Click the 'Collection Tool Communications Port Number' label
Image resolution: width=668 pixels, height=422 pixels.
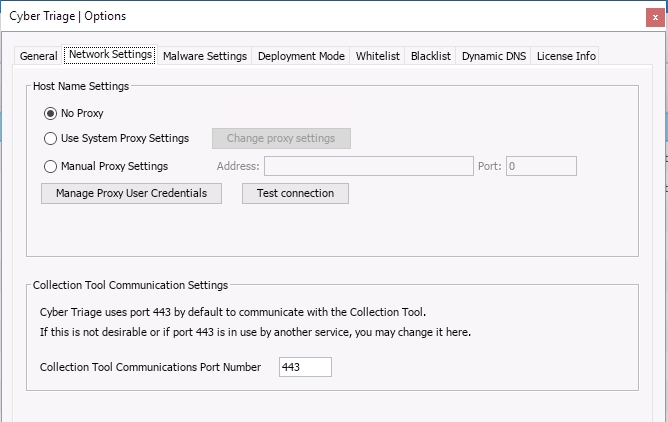tap(150, 367)
